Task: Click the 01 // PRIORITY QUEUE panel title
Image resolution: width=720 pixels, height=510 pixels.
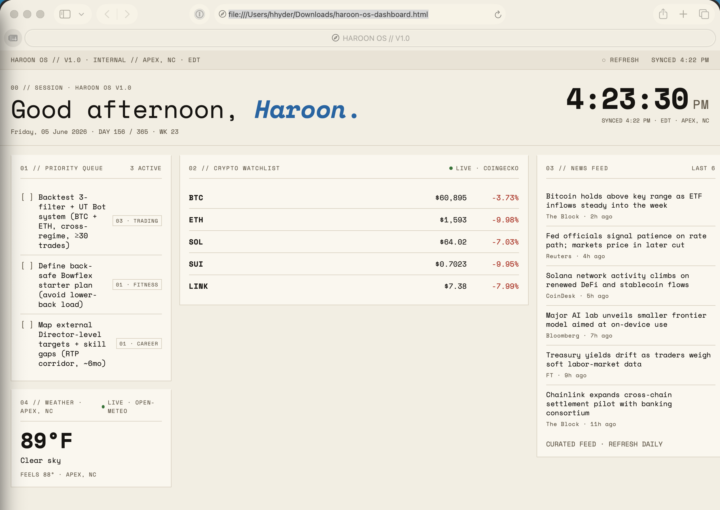Action: pyautogui.click(x=62, y=168)
